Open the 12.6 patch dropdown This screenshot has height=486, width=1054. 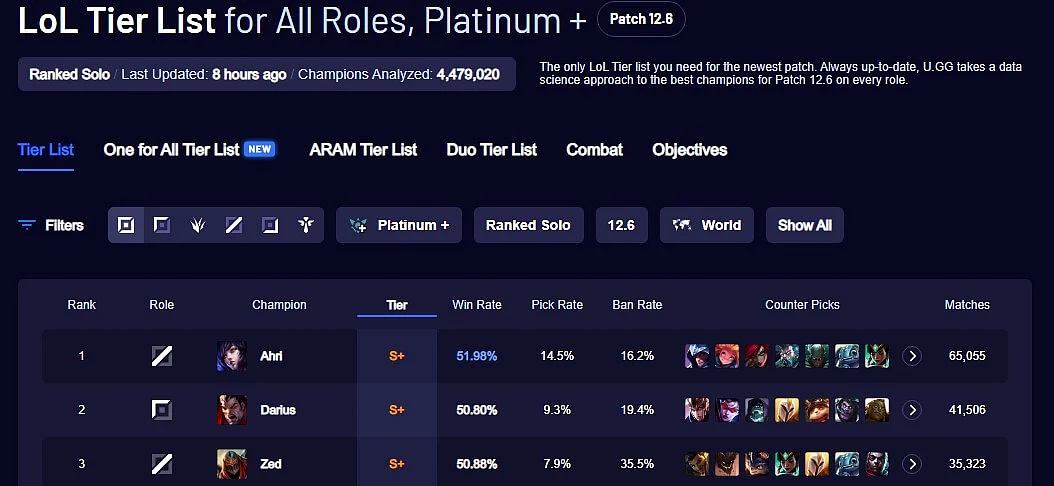(x=622, y=225)
